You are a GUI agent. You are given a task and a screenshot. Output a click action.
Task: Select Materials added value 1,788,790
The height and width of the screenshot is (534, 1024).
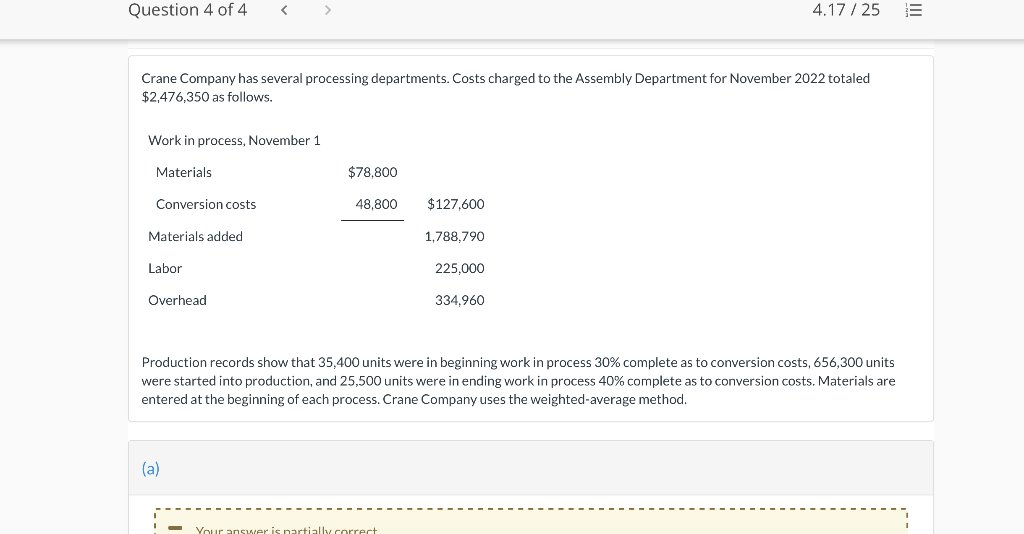pyautogui.click(x=455, y=236)
